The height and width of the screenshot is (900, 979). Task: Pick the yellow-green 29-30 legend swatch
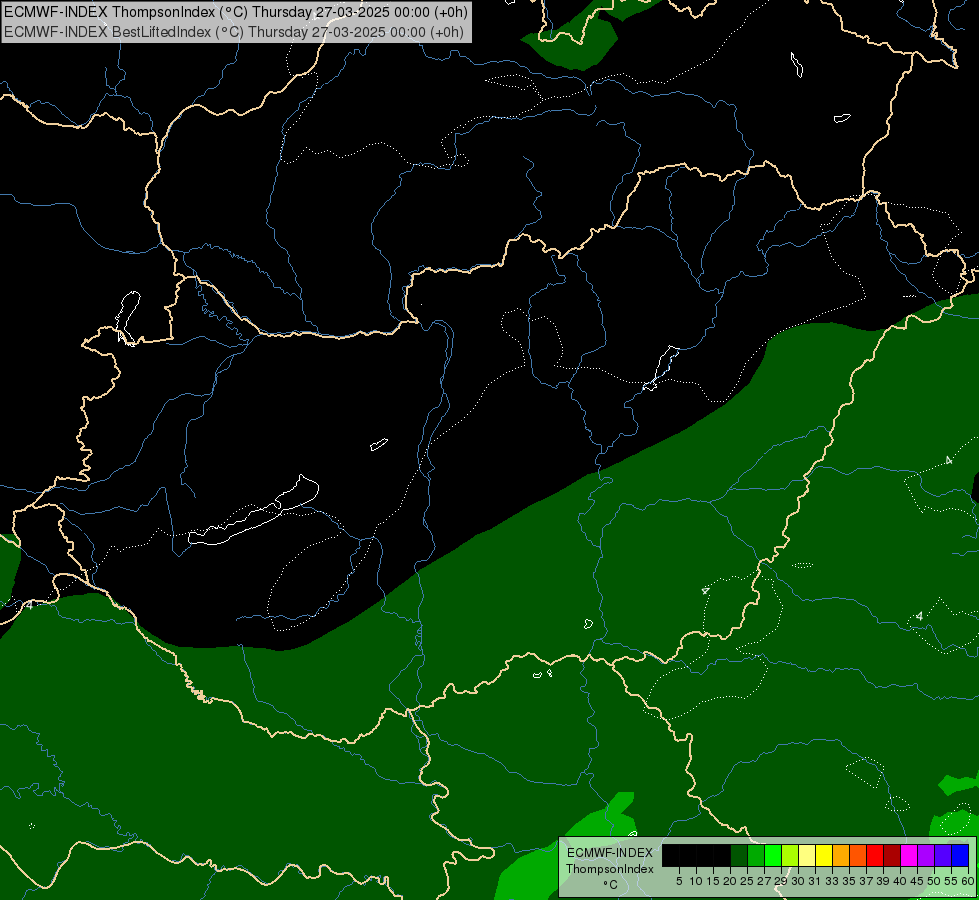pyautogui.click(x=790, y=855)
